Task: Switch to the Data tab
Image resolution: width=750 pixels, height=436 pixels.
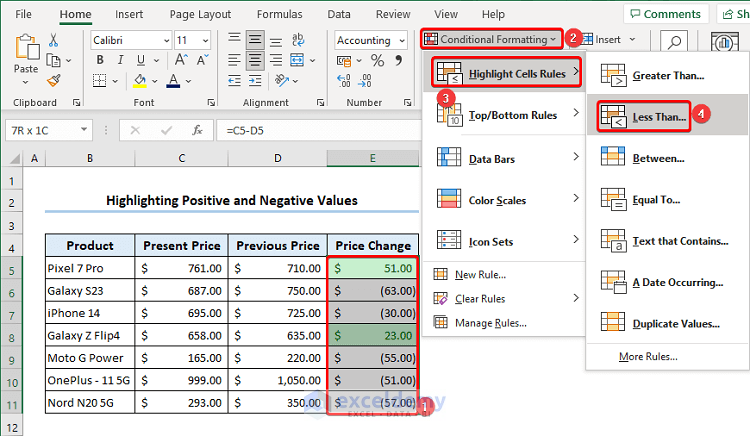Action: [339, 14]
